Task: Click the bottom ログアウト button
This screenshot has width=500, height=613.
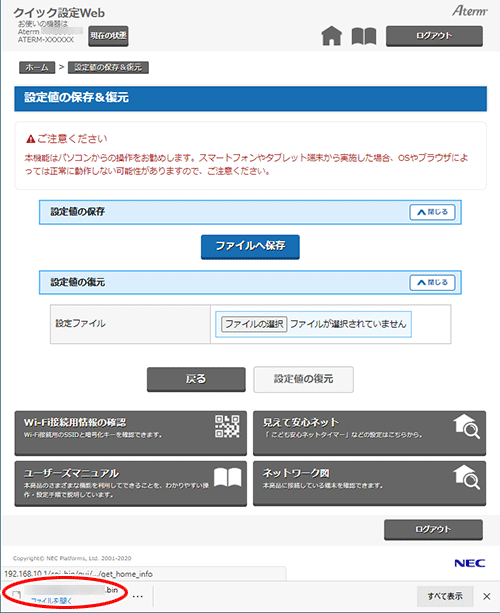Action: (433, 529)
